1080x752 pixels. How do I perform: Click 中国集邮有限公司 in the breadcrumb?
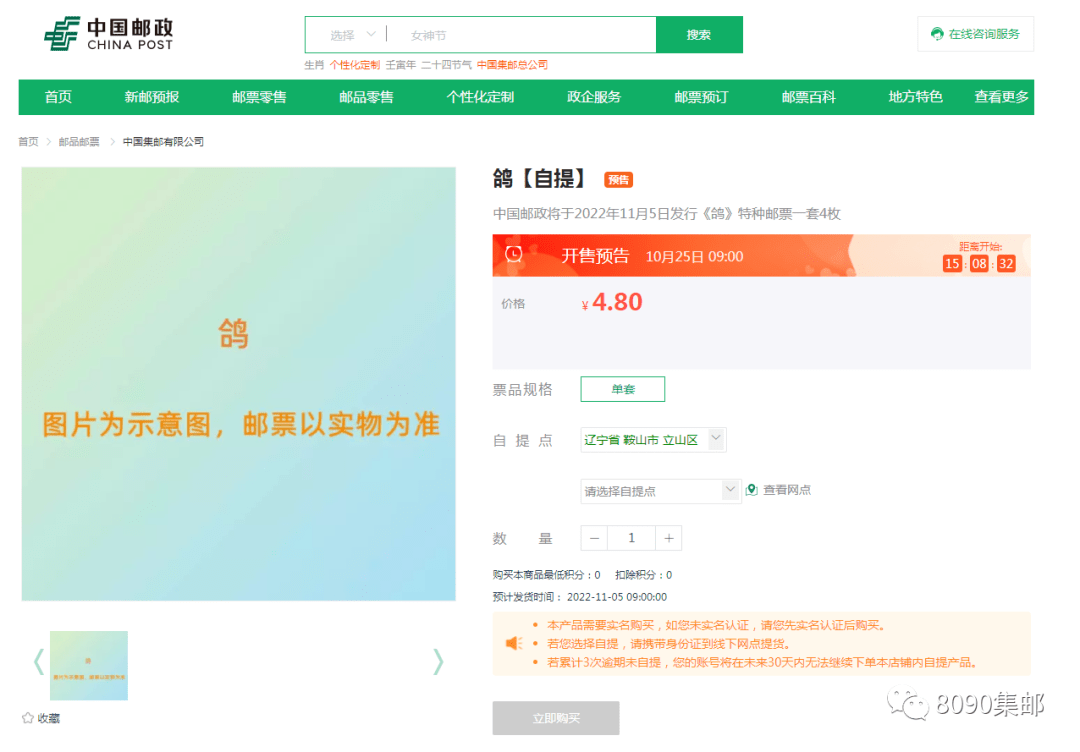tap(163, 142)
